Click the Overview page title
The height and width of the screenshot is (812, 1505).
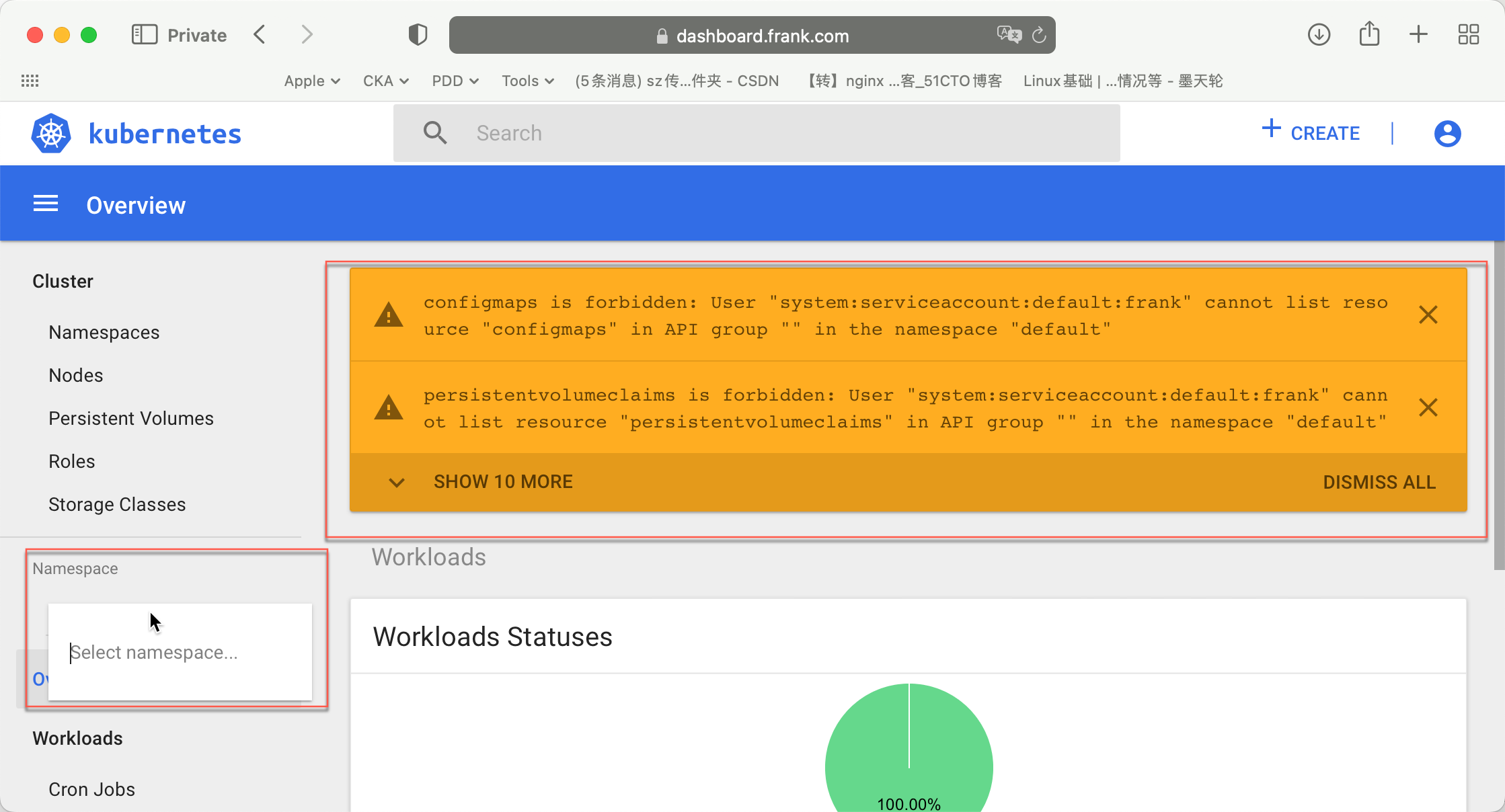coord(136,205)
